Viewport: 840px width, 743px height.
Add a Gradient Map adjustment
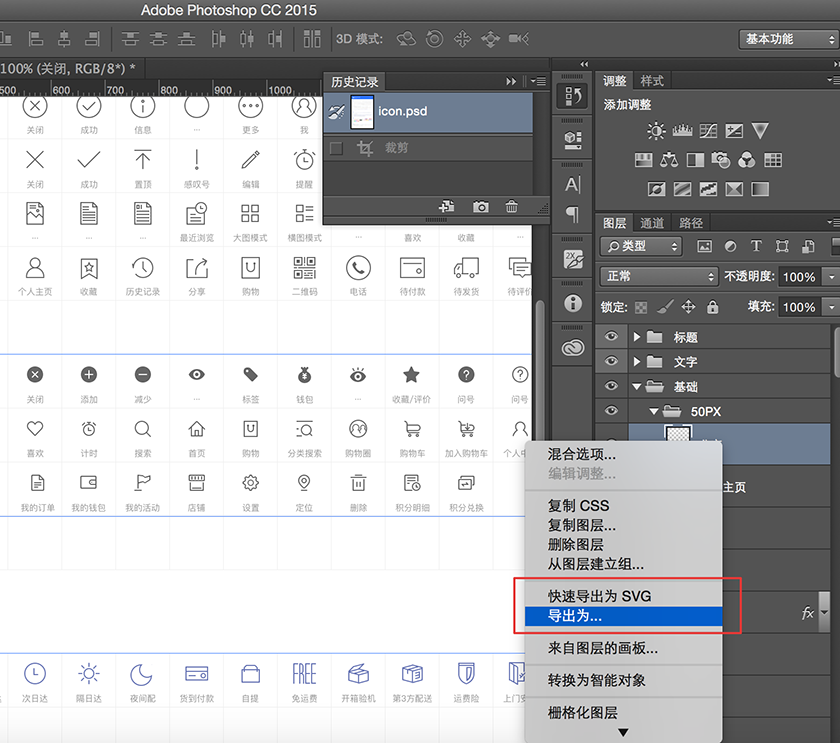[760, 189]
